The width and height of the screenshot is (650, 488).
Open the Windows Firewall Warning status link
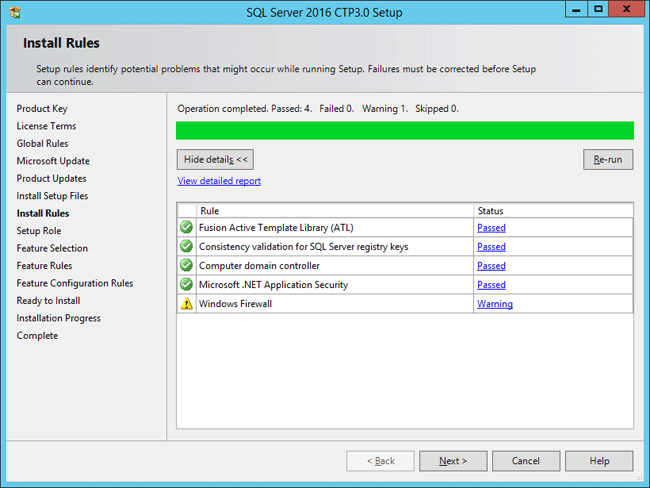coord(494,304)
